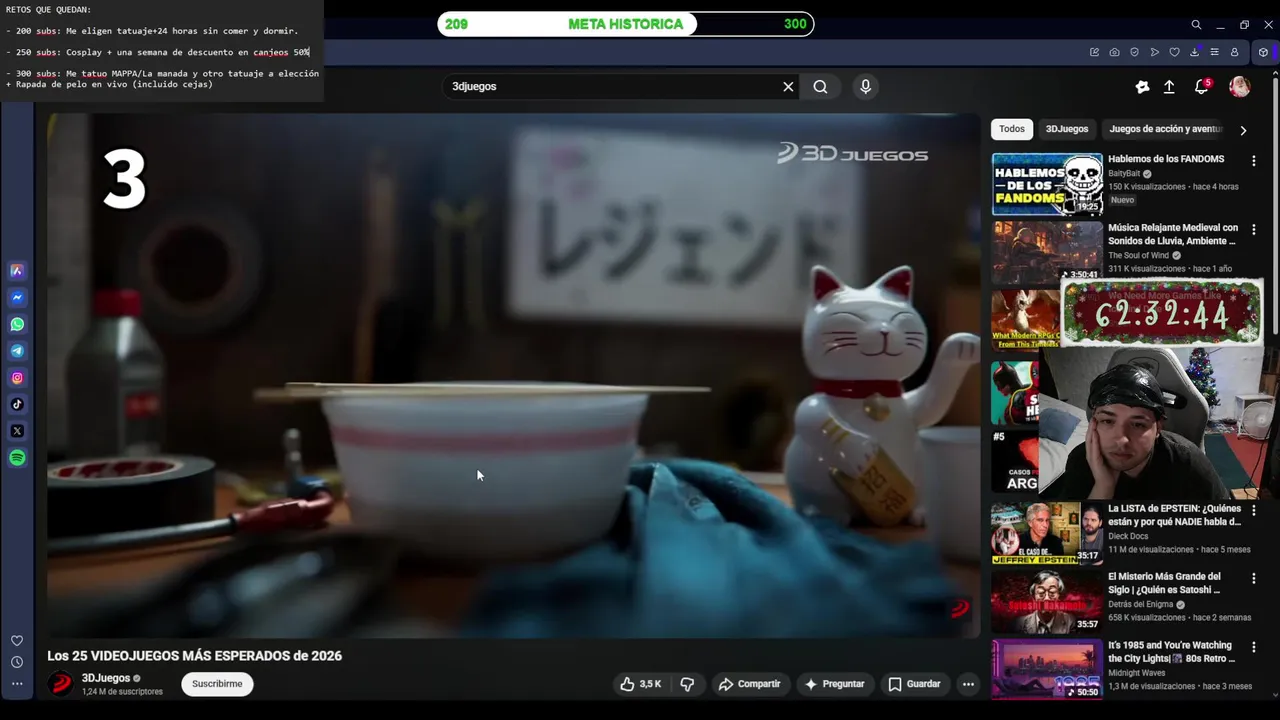Viewport: 1280px width, 720px height.
Task: Click the YouTube upload/create icon
Action: pos(1169,87)
